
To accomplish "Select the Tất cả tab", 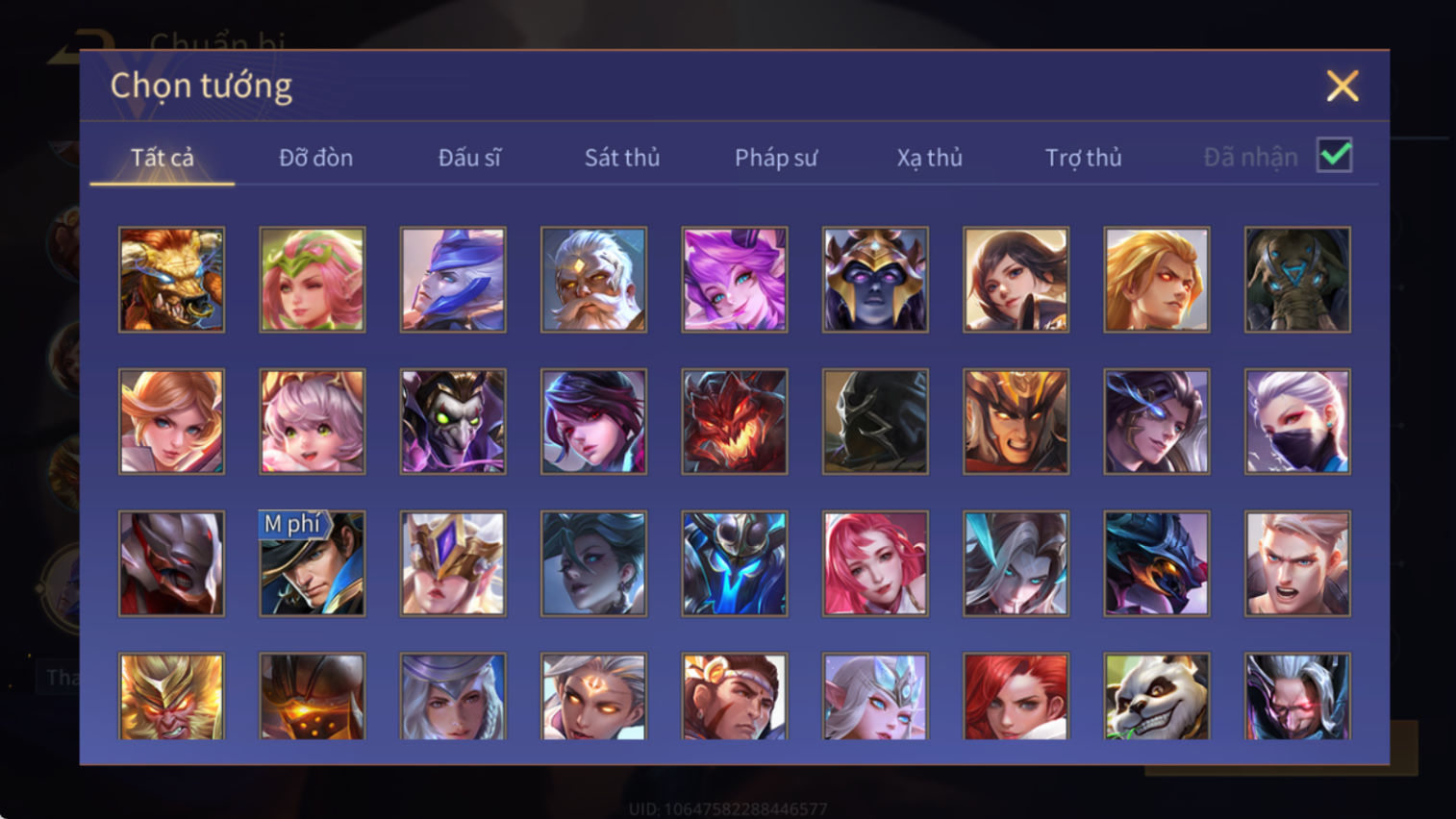I will click(163, 158).
